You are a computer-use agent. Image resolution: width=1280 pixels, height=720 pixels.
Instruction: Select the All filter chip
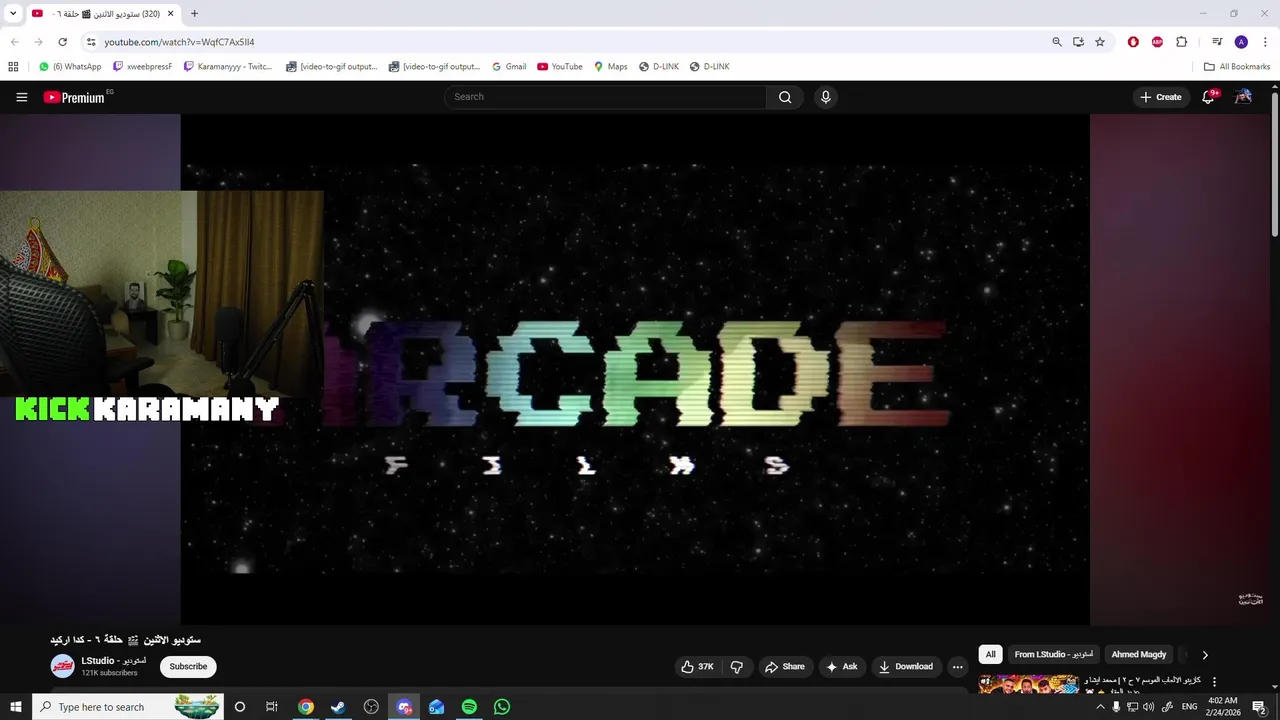(x=990, y=655)
